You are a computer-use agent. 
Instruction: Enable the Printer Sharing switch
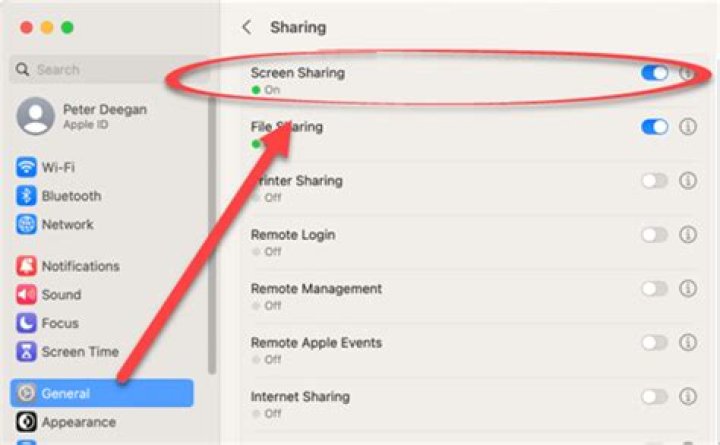tap(654, 181)
